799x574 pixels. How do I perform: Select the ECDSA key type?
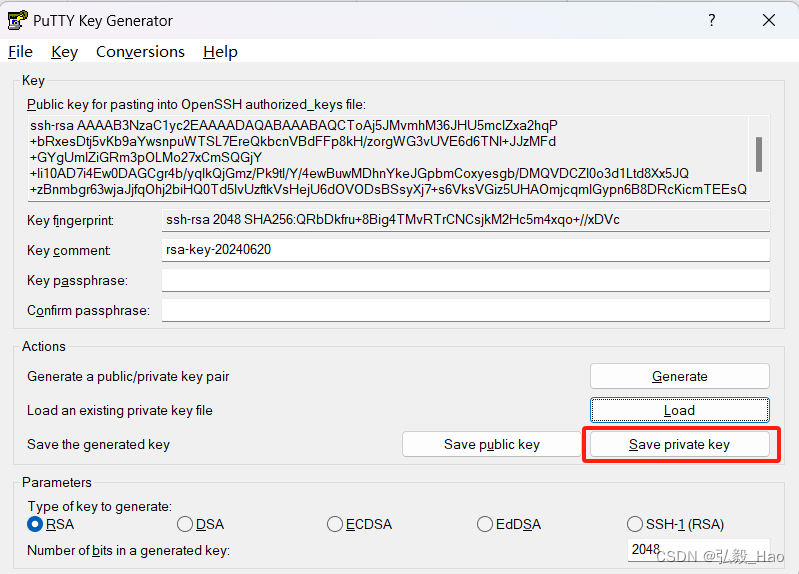pyautogui.click(x=336, y=524)
